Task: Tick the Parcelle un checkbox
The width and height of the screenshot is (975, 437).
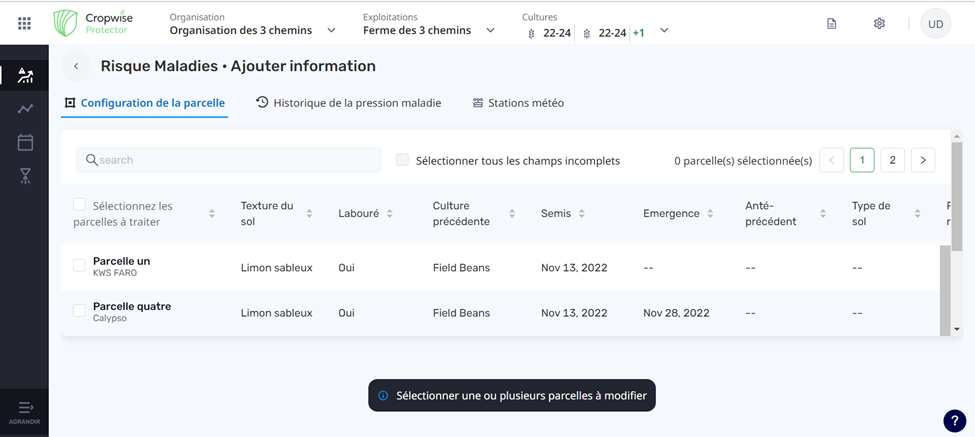Action: click(x=79, y=266)
